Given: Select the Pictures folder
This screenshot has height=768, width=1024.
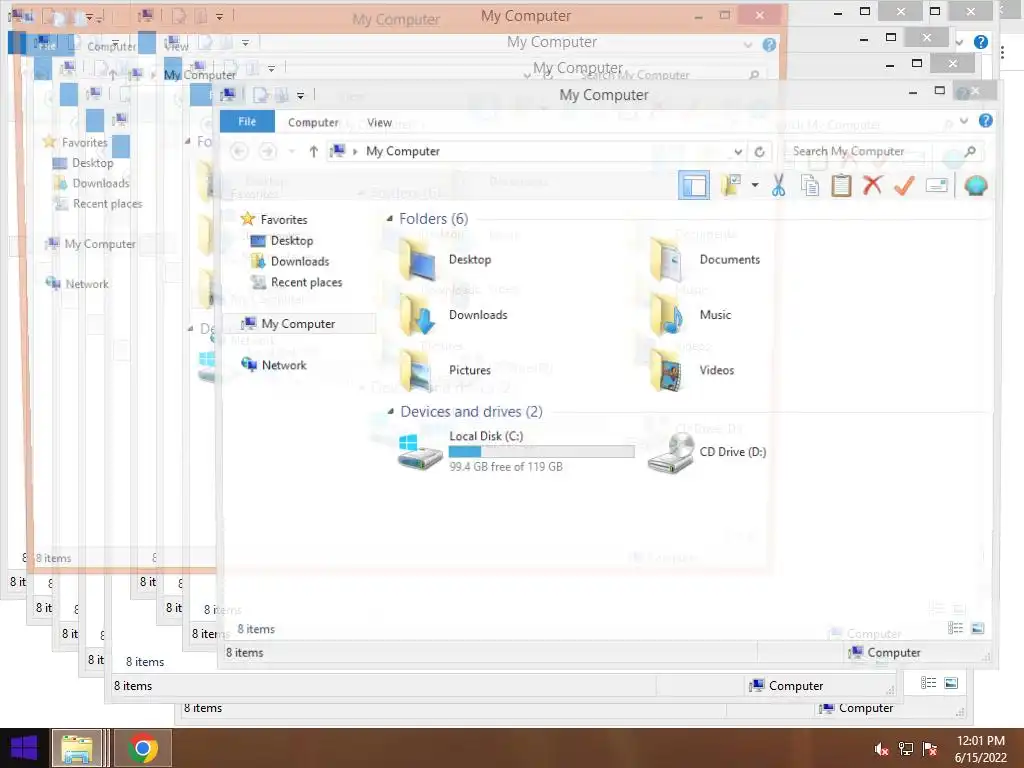Looking at the screenshot, I should [445, 370].
